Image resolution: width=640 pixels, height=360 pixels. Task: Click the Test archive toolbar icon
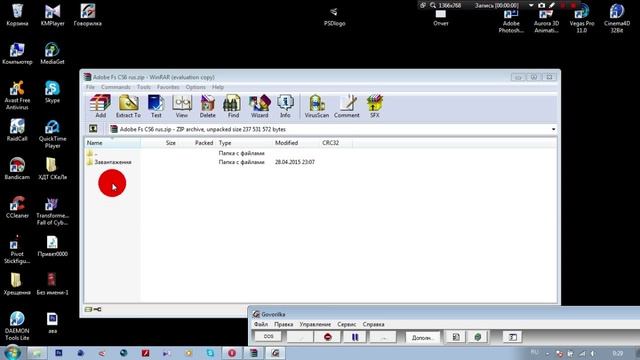click(156, 106)
